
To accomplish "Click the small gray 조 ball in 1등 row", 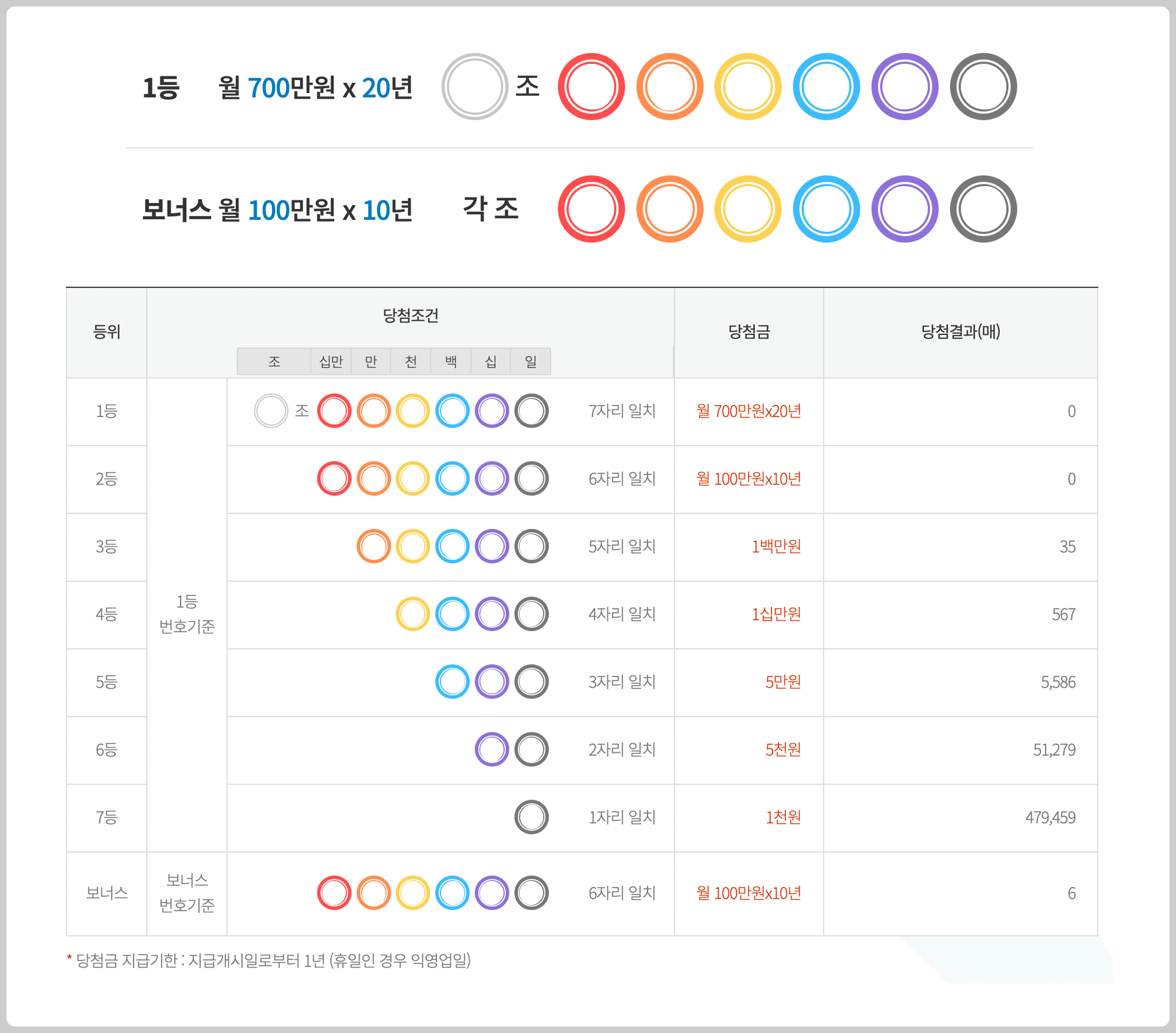I will pos(271,411).
